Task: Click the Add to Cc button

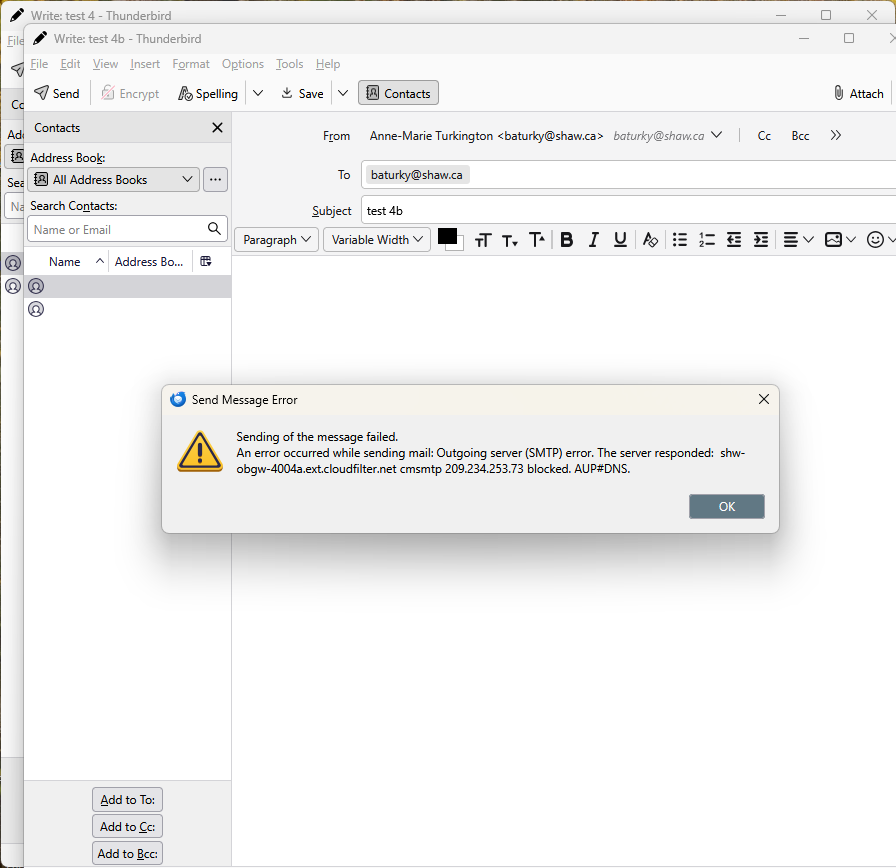Action: (127, 827)
